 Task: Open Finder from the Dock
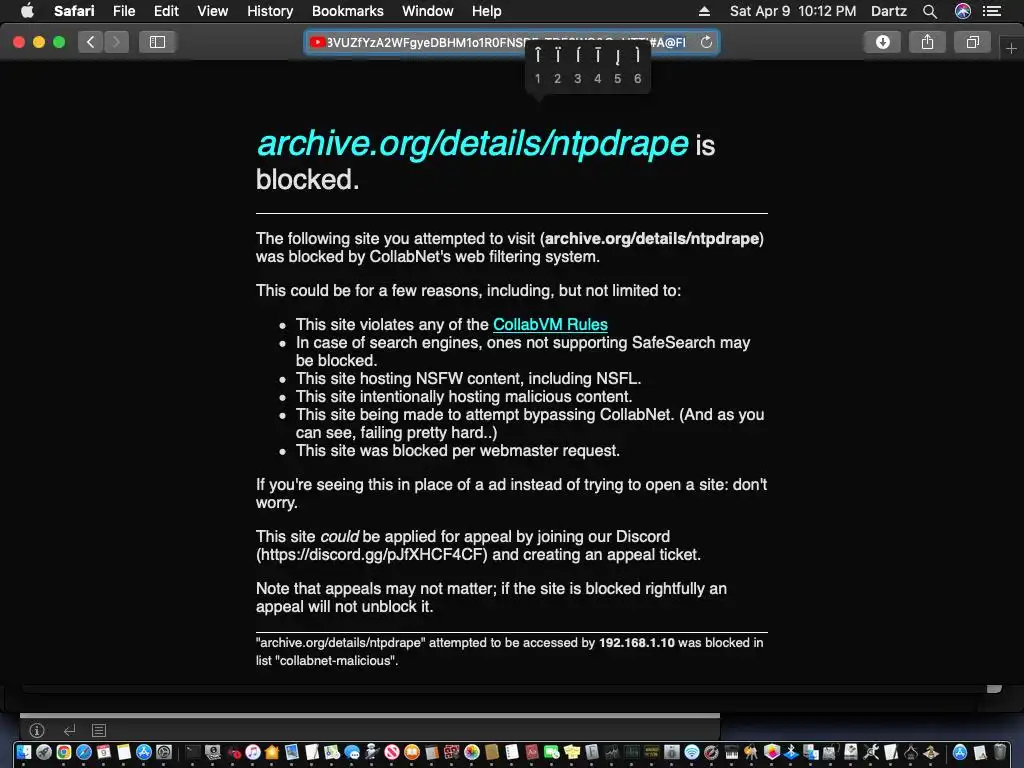tap(24, 752)
